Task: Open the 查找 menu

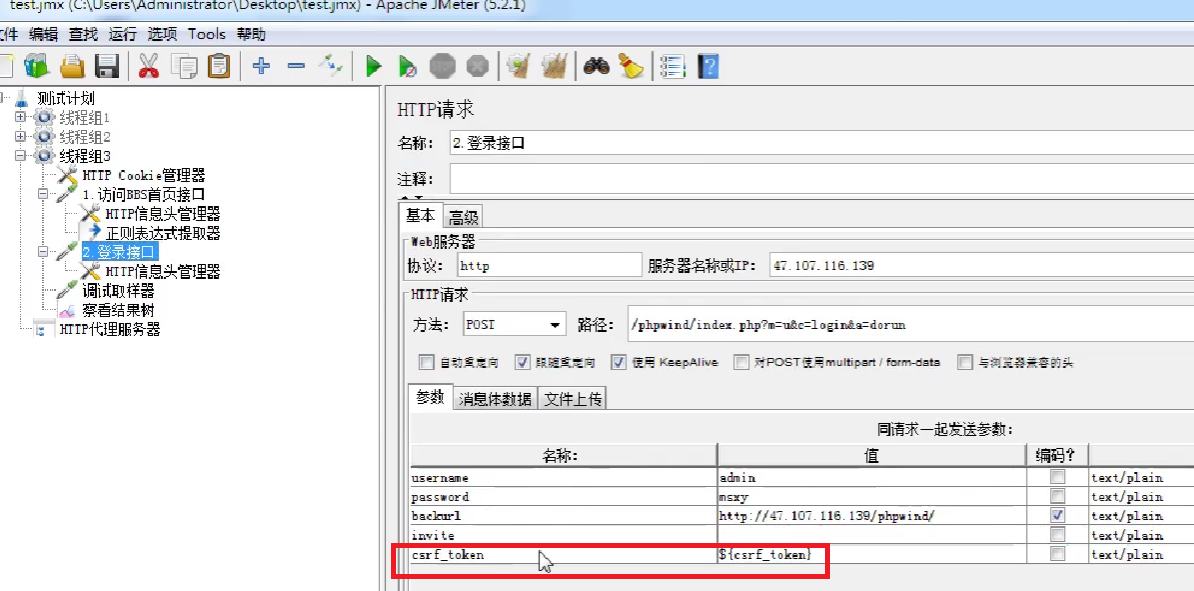Action: pos(83,34)
